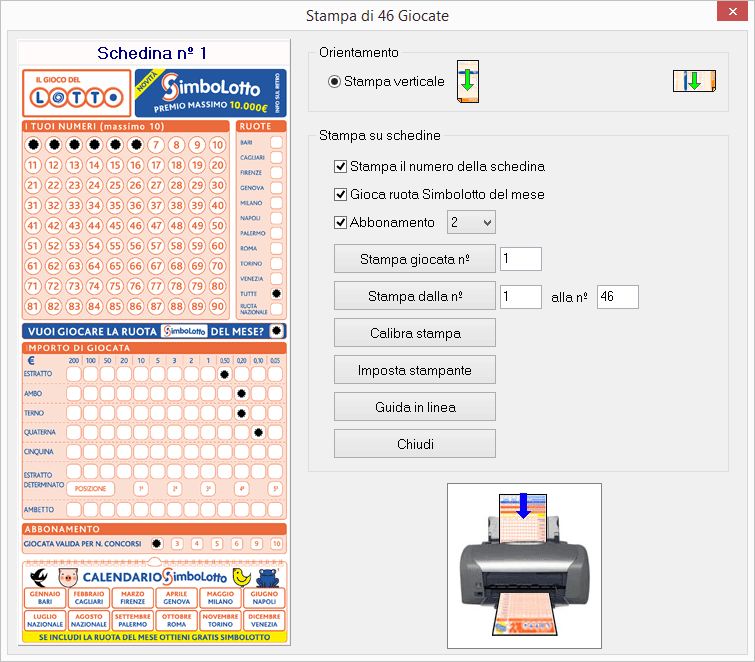Click the filled TUTTE ruota box
The height and width of the screenshot is (662, 755).
pyautogui.click(x=276, y=293)
